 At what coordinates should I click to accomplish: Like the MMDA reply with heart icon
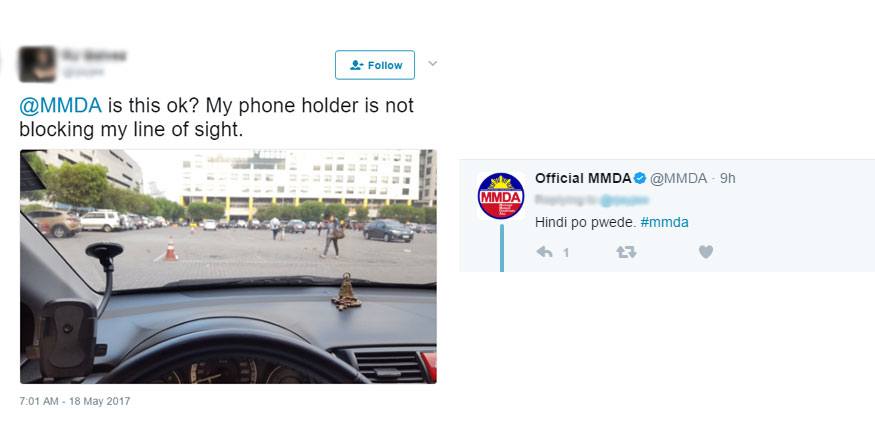coord(706,252)
